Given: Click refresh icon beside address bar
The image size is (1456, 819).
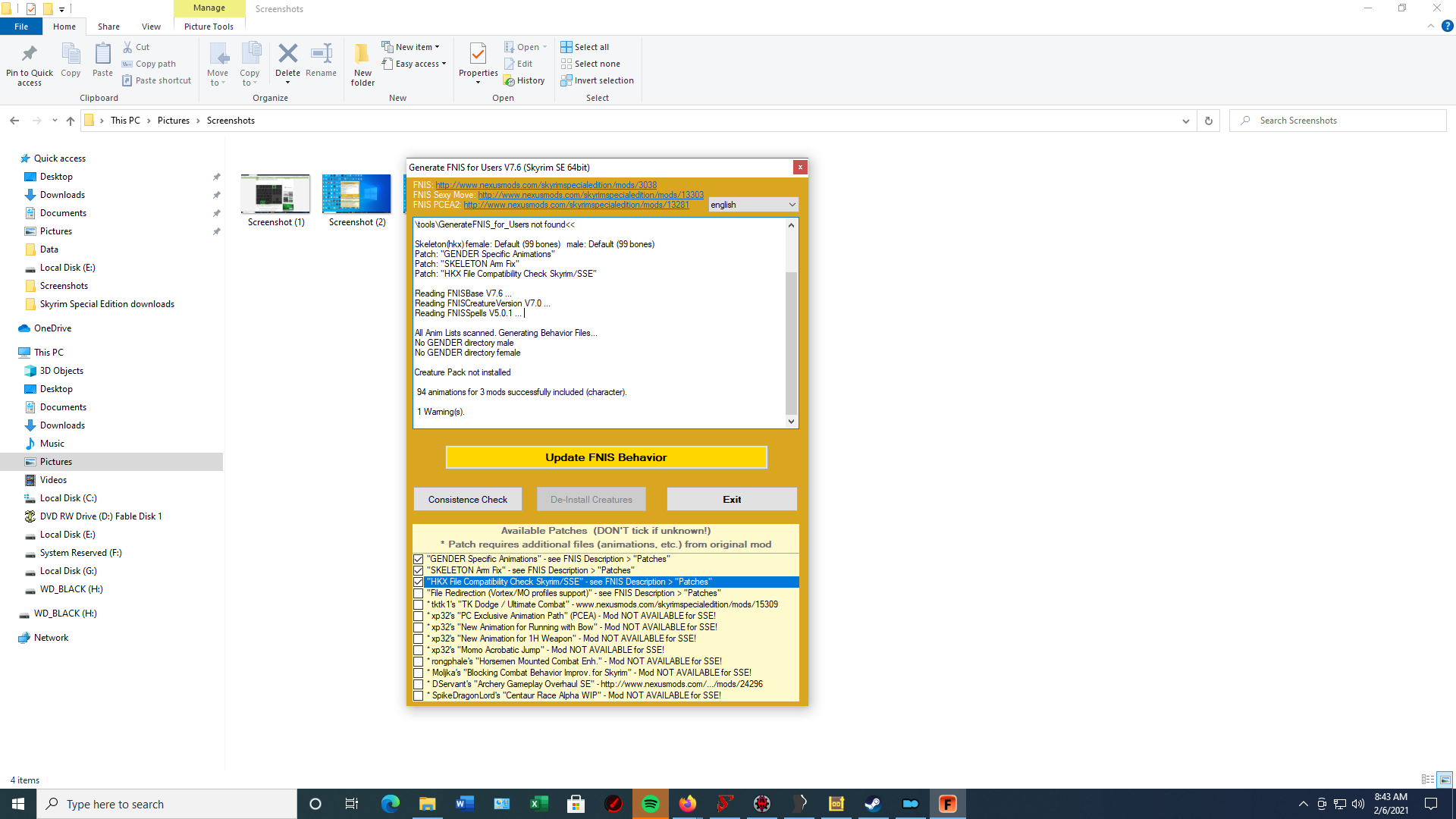Looking at the screenshot, I should [x=1209, y=121].
